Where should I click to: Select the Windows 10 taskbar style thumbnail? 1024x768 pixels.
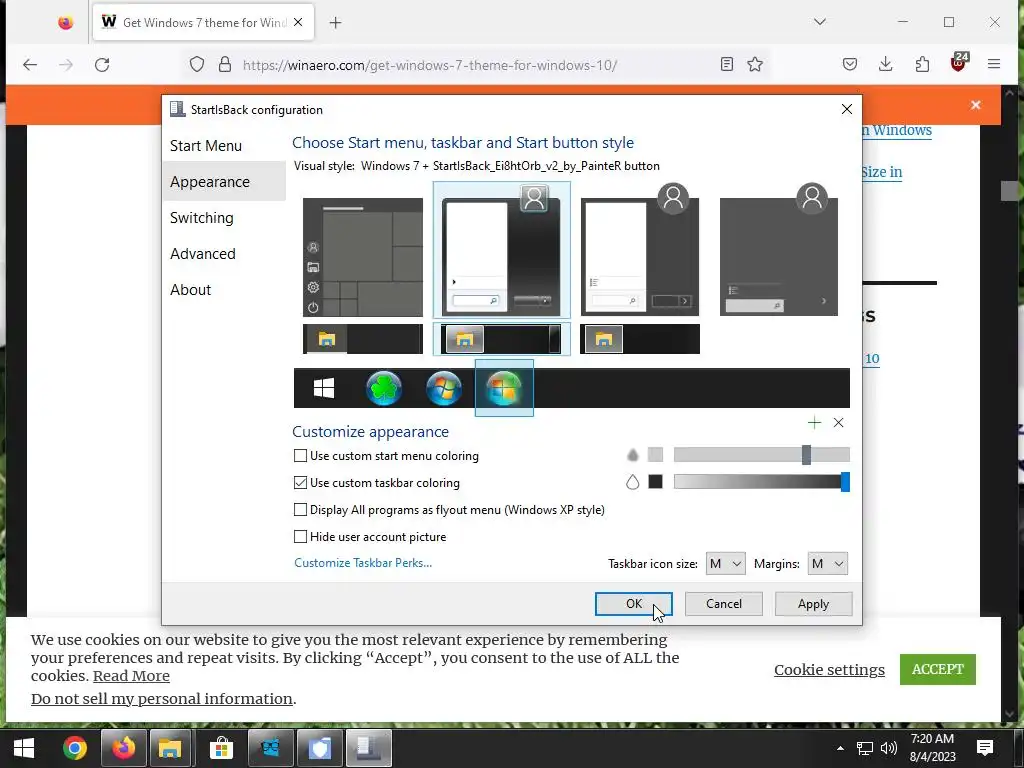362,339
